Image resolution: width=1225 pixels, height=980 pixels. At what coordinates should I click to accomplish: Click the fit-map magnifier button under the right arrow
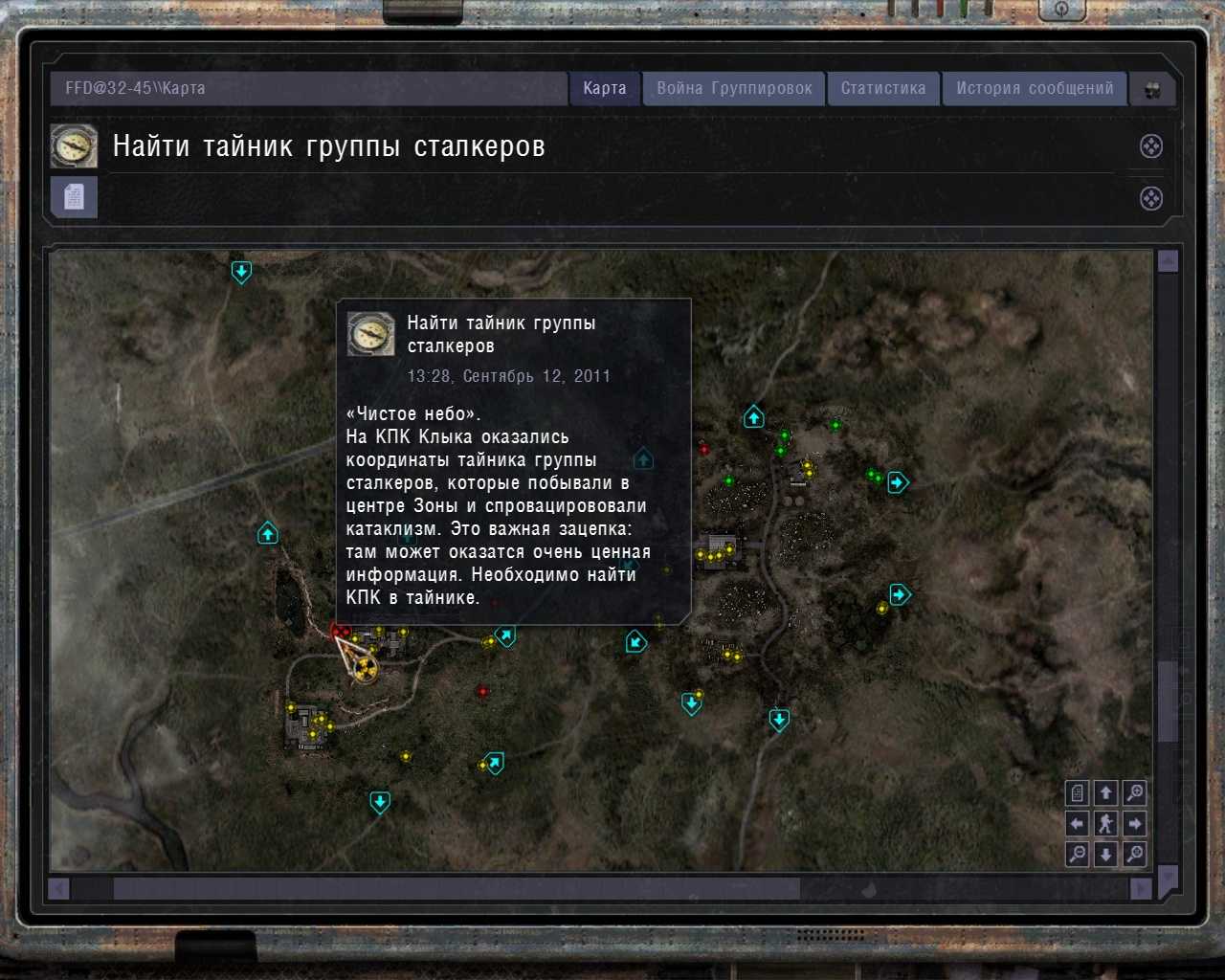click(1135, 854)
